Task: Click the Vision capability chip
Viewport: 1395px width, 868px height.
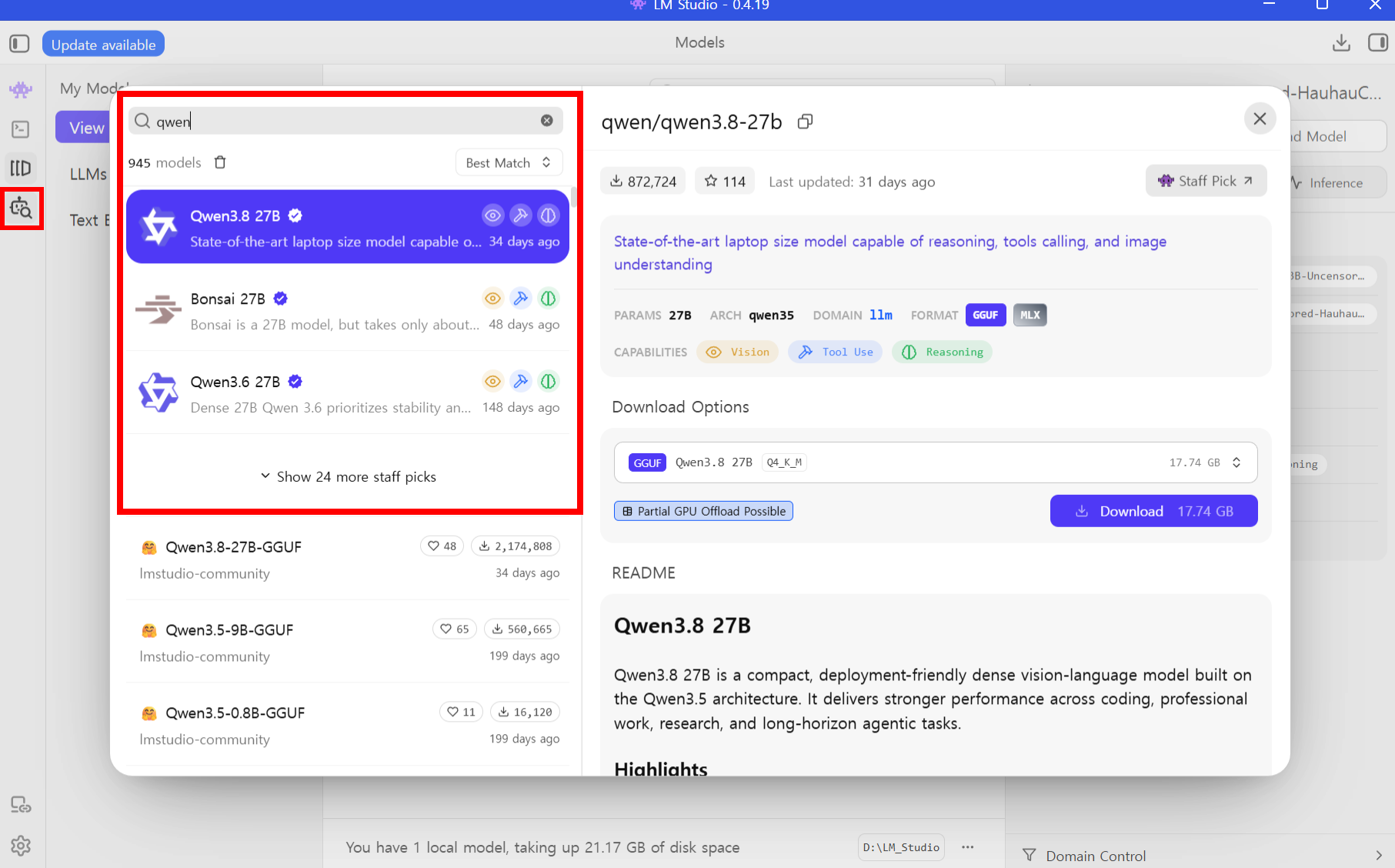Action: coord(738,352)
